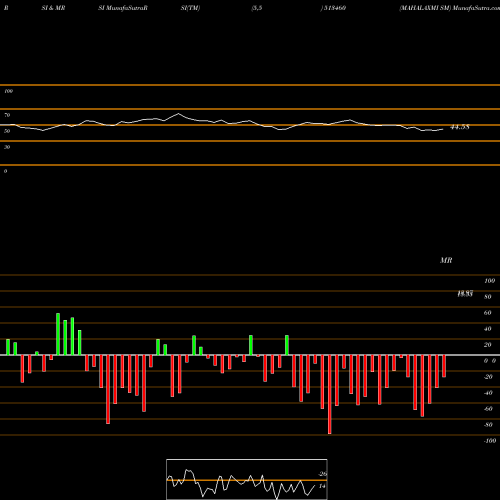500x500 pixels.
Task: Click the overlapping MR value label near 80
Action: [x=465, y=294]
